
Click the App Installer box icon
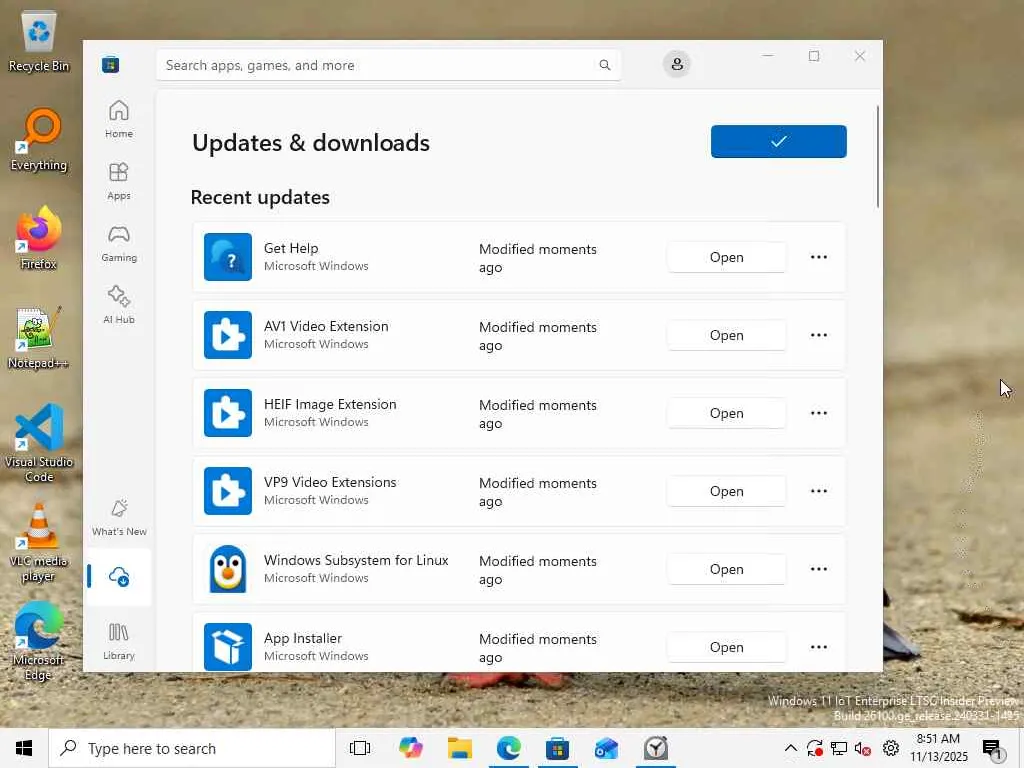[x=227, y=647]
